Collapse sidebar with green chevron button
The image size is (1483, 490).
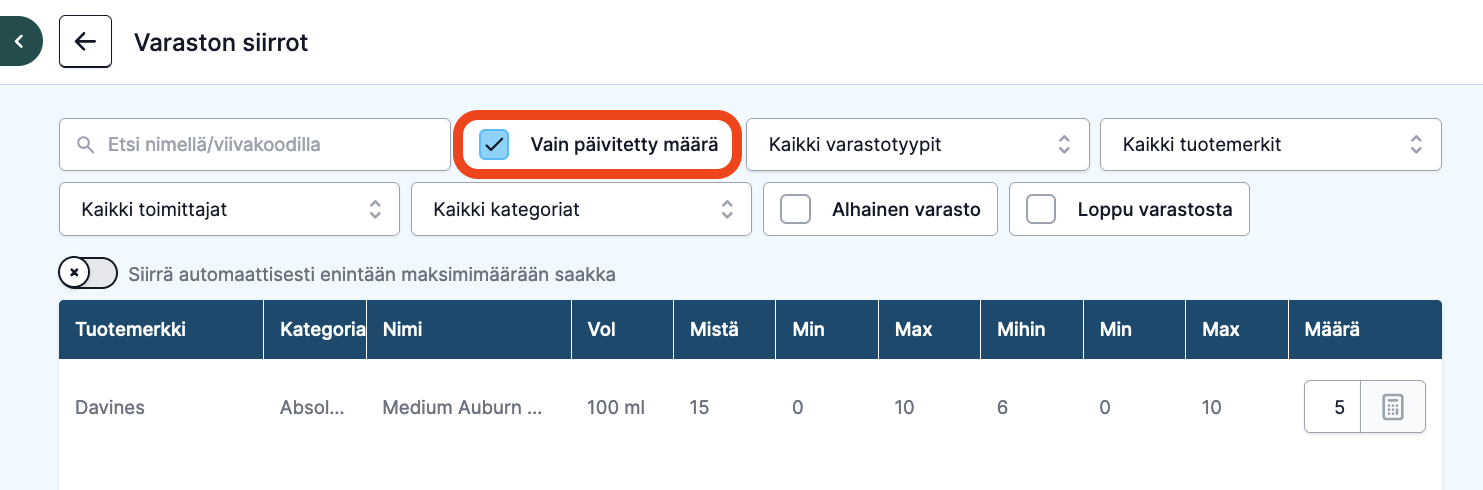(19, 42)
